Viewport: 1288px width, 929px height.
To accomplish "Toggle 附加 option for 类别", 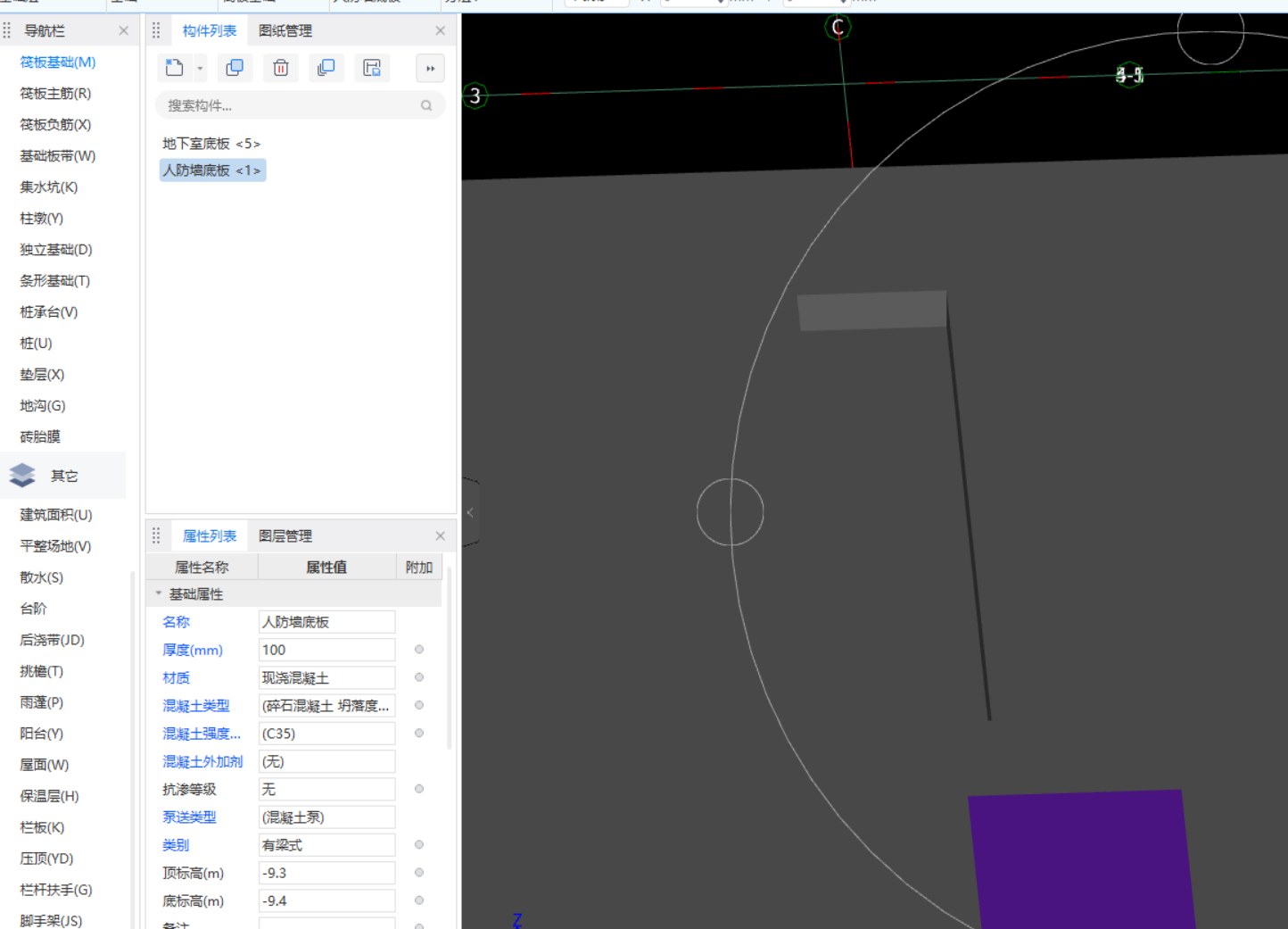I will click(419, 844).
